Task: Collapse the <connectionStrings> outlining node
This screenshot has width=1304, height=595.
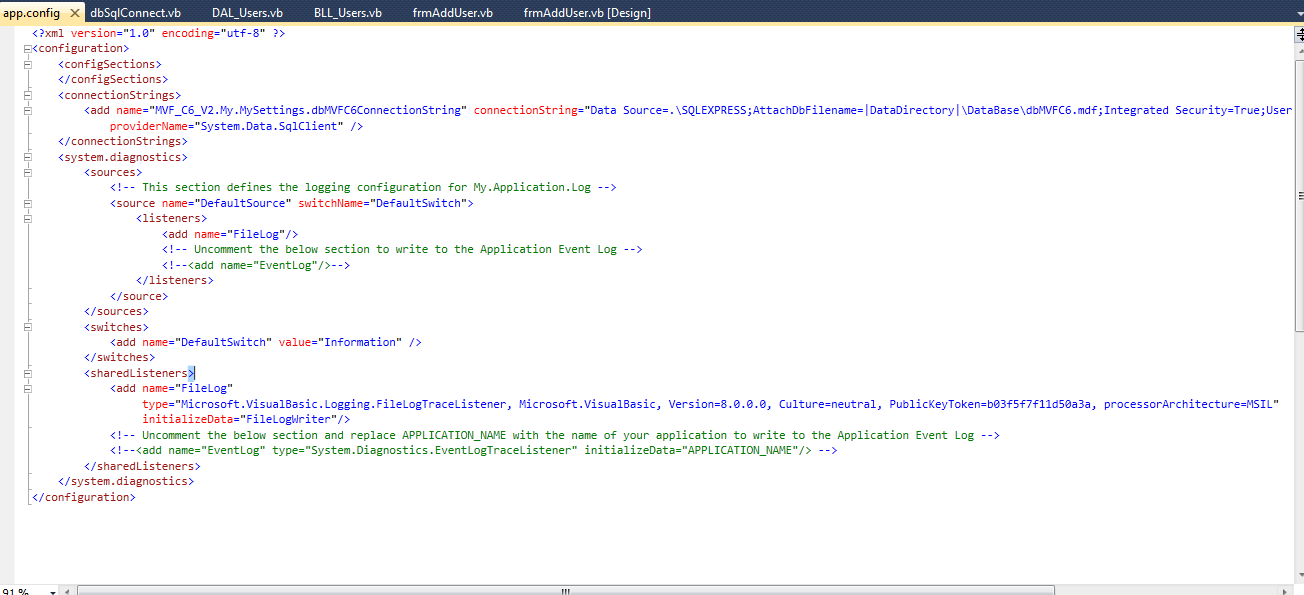Action: pos(28,95)
